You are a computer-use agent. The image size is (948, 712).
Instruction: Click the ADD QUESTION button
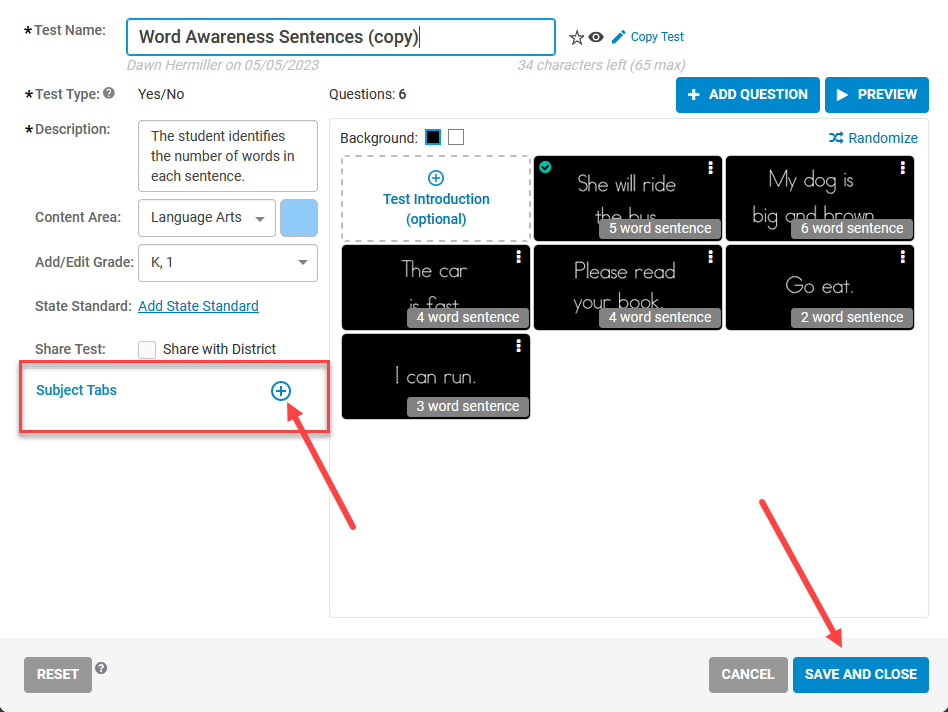point(748,95)
